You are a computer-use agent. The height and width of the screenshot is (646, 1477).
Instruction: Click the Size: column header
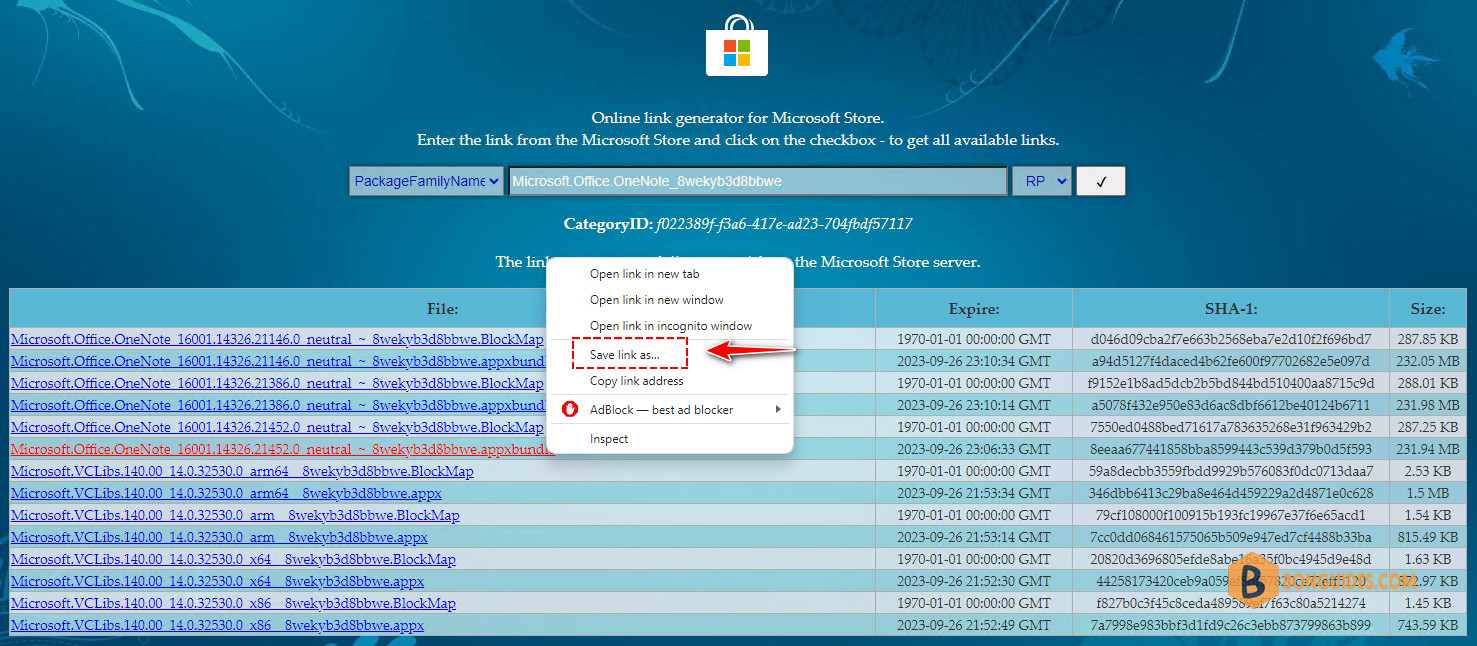[1428, 309]
